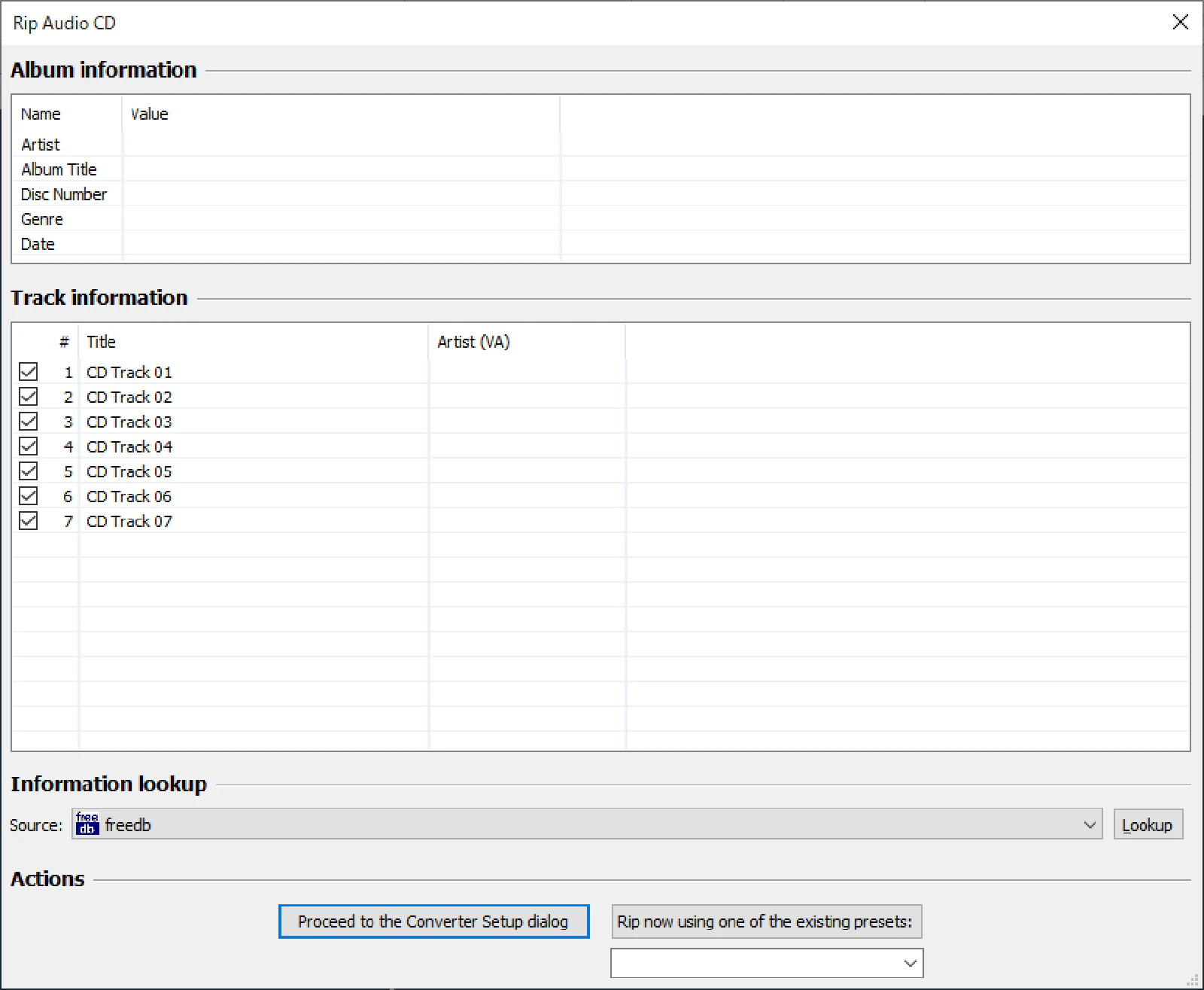Open the existing presets dropdown
1204x990 pixels.
[910, 964]
